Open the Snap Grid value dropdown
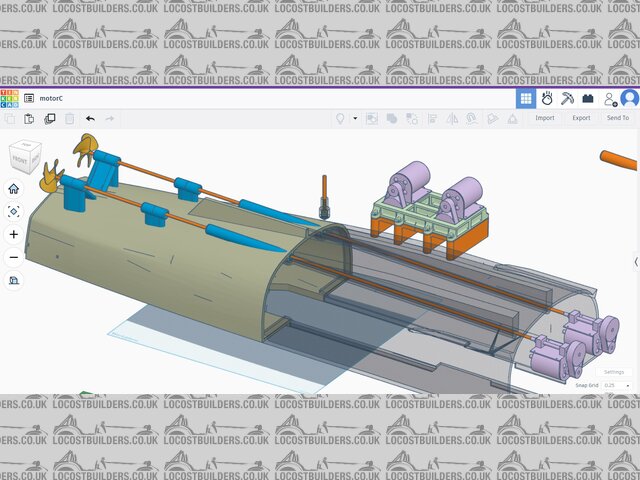This screenshot has height=480, width=640. pyautogui.click(x=616, y=385)
